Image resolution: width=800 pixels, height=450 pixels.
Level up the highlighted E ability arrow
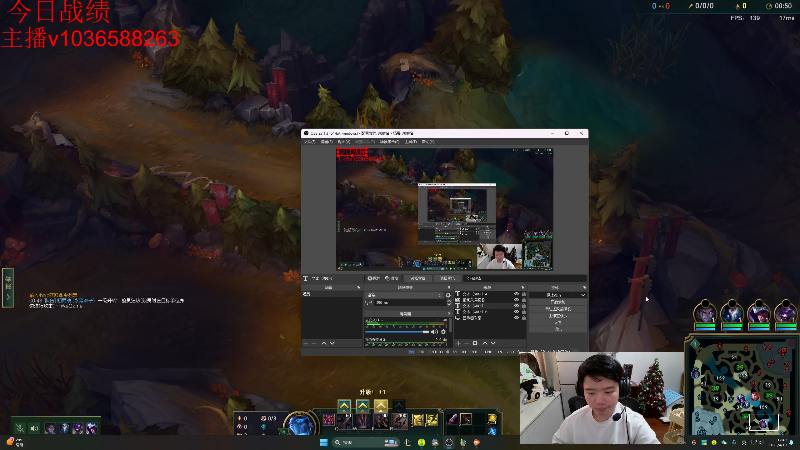pyautogui.click(x=381, y=406)
